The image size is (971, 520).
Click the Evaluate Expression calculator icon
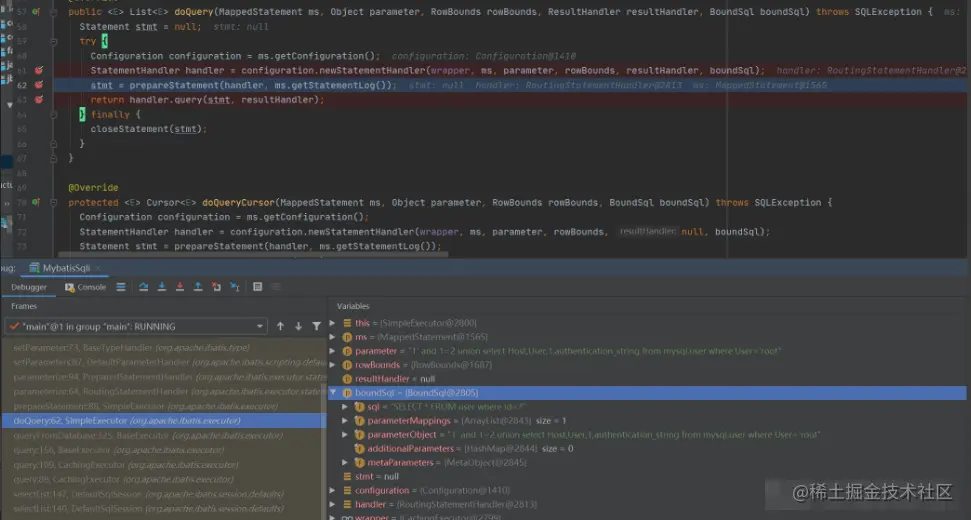258,287
